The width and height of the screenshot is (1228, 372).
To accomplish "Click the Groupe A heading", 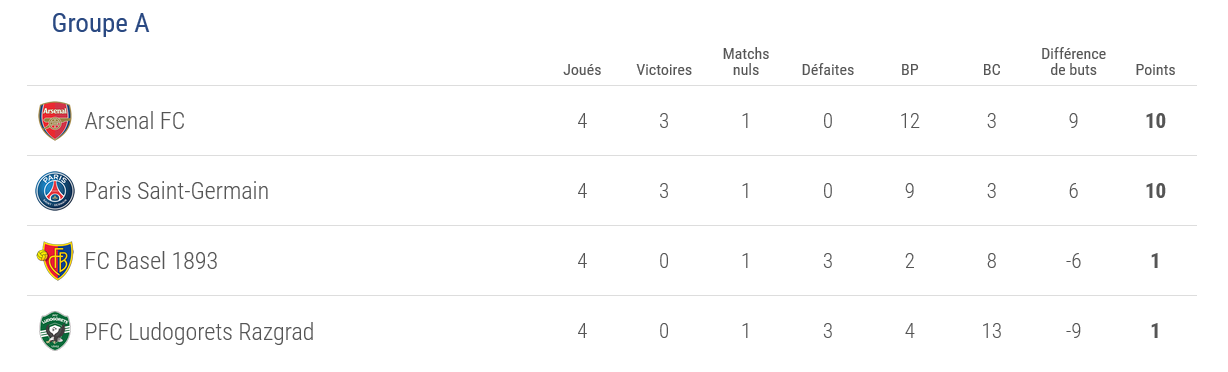I will tap(100, 23).
